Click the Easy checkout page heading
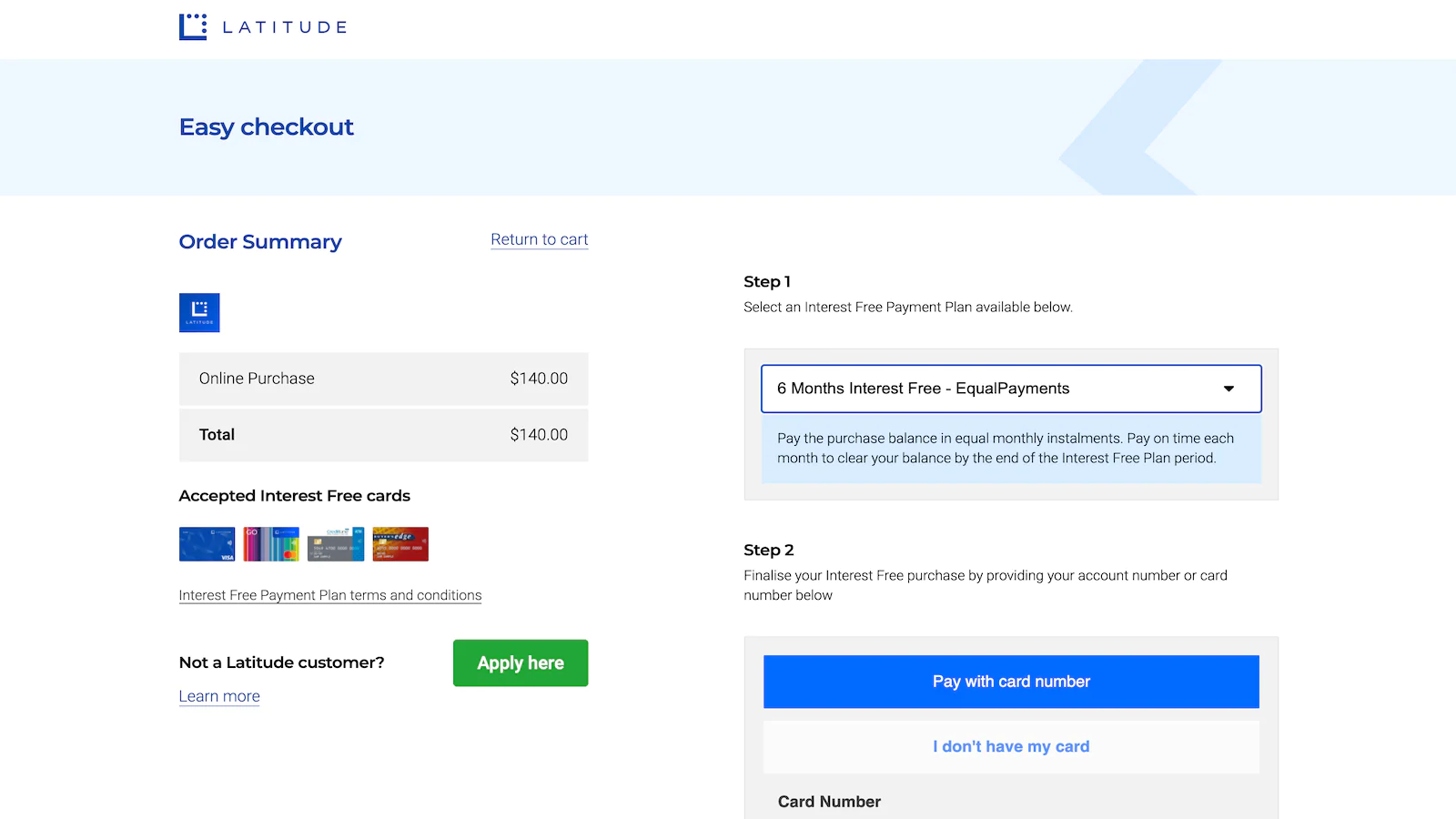This screenshot has width=1456, height=819. tap(267, 127)
